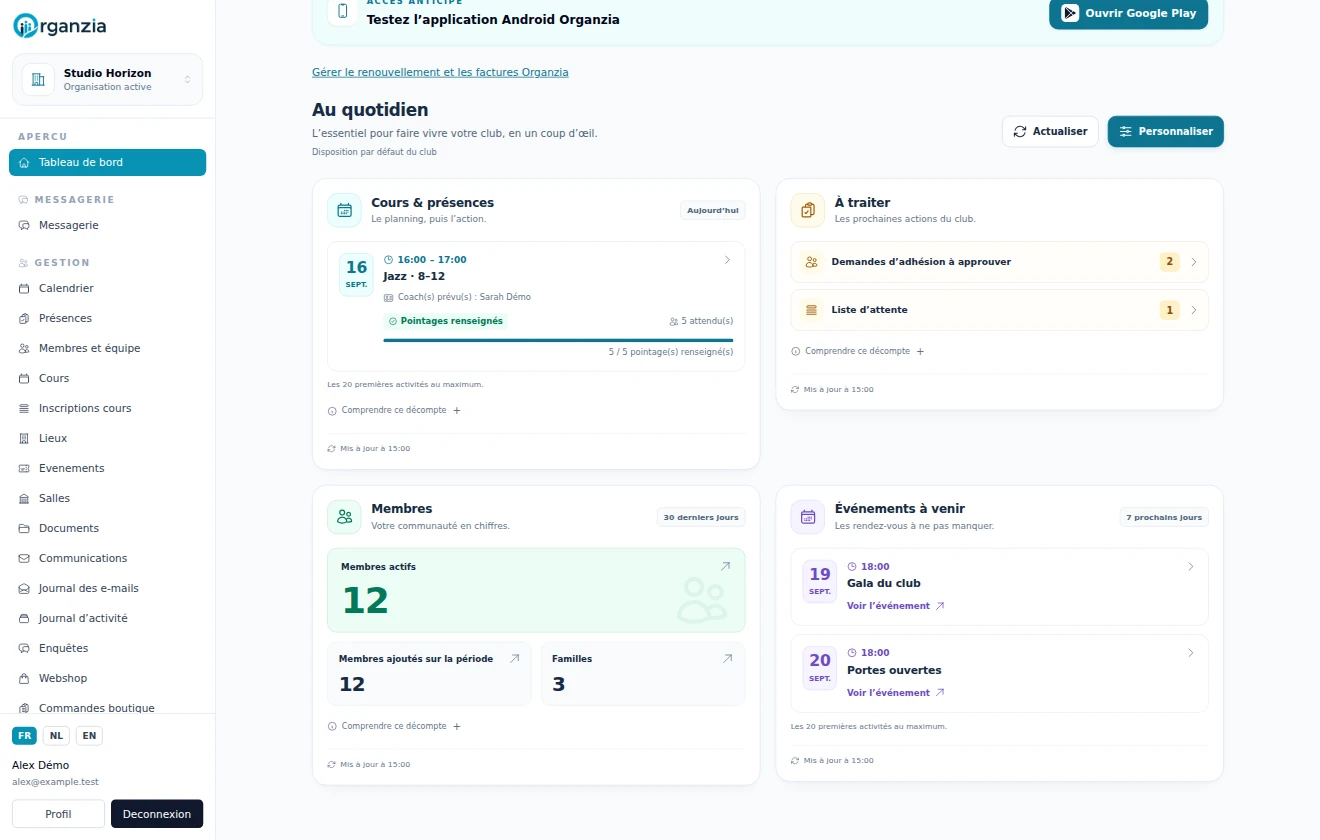
Task: Click the phone icon in Android banner
Action: pyautogui.click(x=343, y=11)
